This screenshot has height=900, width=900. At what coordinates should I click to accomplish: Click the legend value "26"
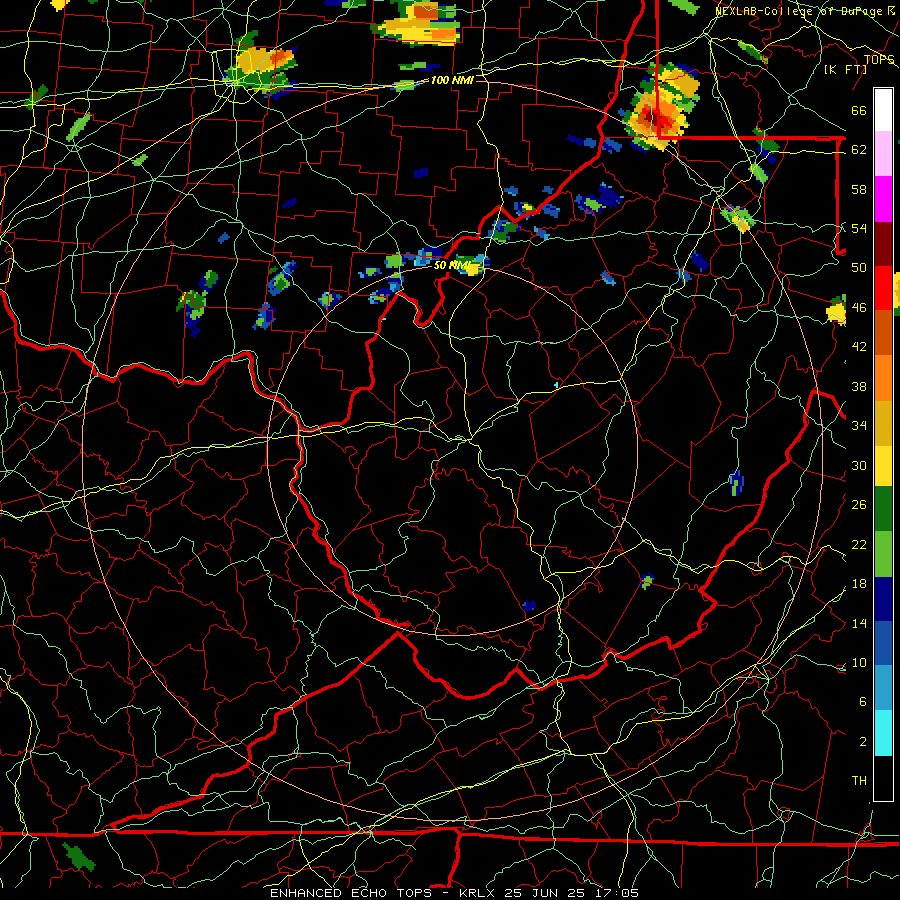tap(859, 505)
